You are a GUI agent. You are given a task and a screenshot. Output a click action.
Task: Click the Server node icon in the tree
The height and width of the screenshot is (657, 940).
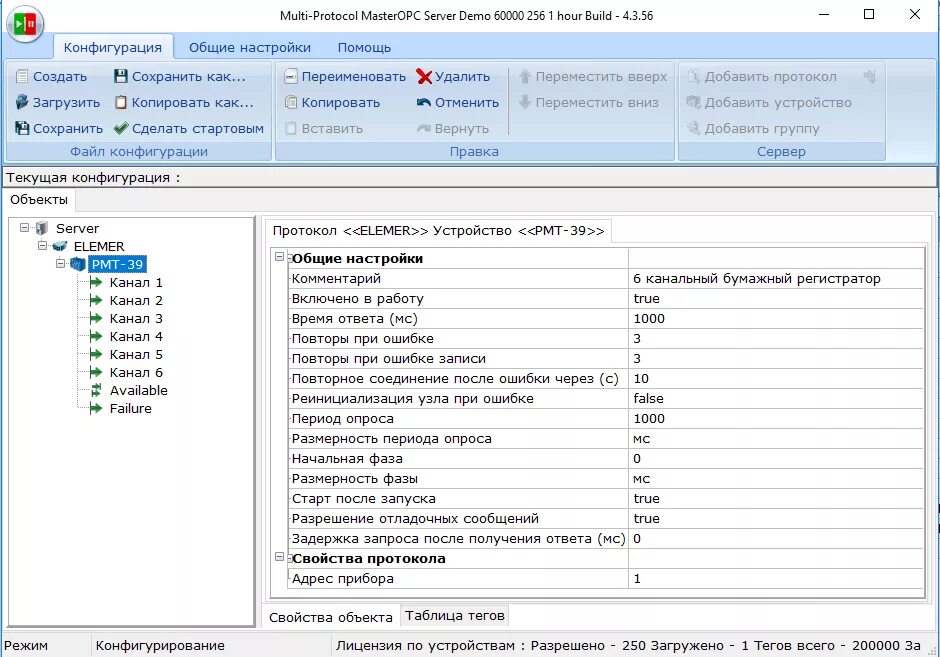pos(42,228)
